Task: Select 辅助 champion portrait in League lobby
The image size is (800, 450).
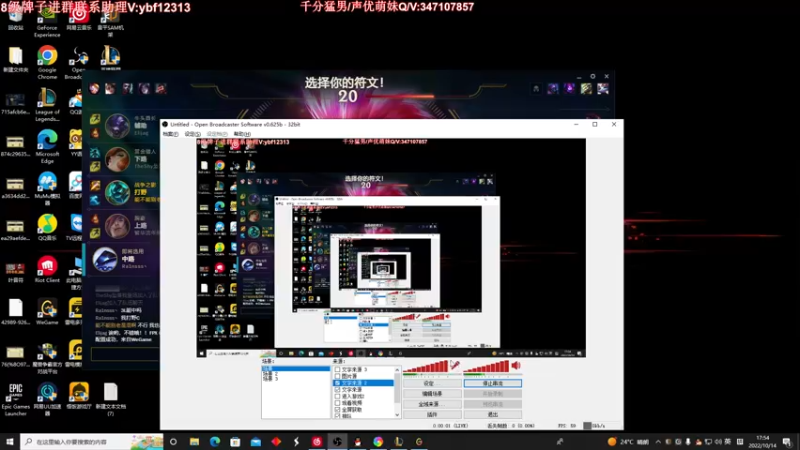Action: 117,126
